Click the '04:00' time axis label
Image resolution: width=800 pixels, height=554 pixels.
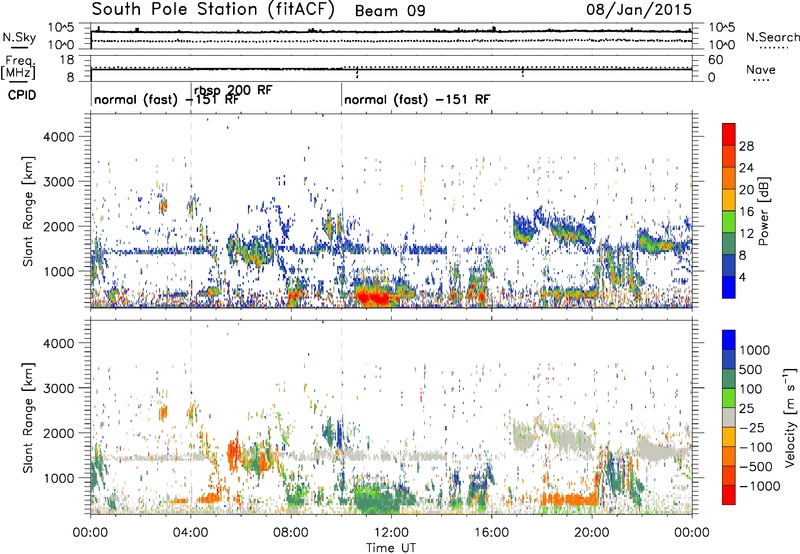(191, 533)
